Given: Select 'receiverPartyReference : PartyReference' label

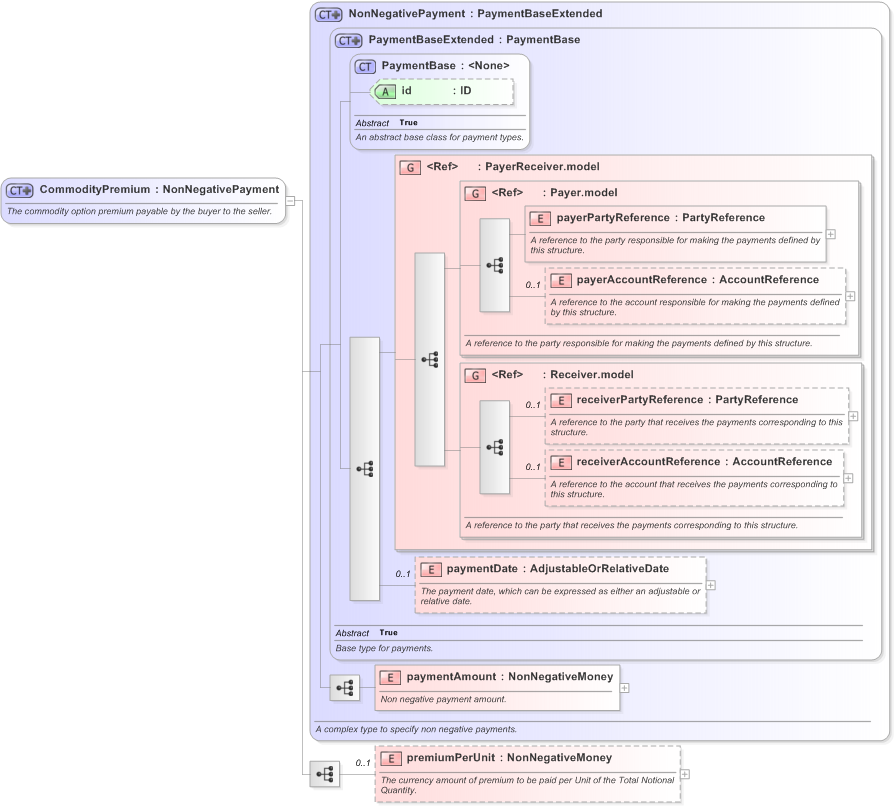Looking at the screenshot, I should click(x=687, y=400).
